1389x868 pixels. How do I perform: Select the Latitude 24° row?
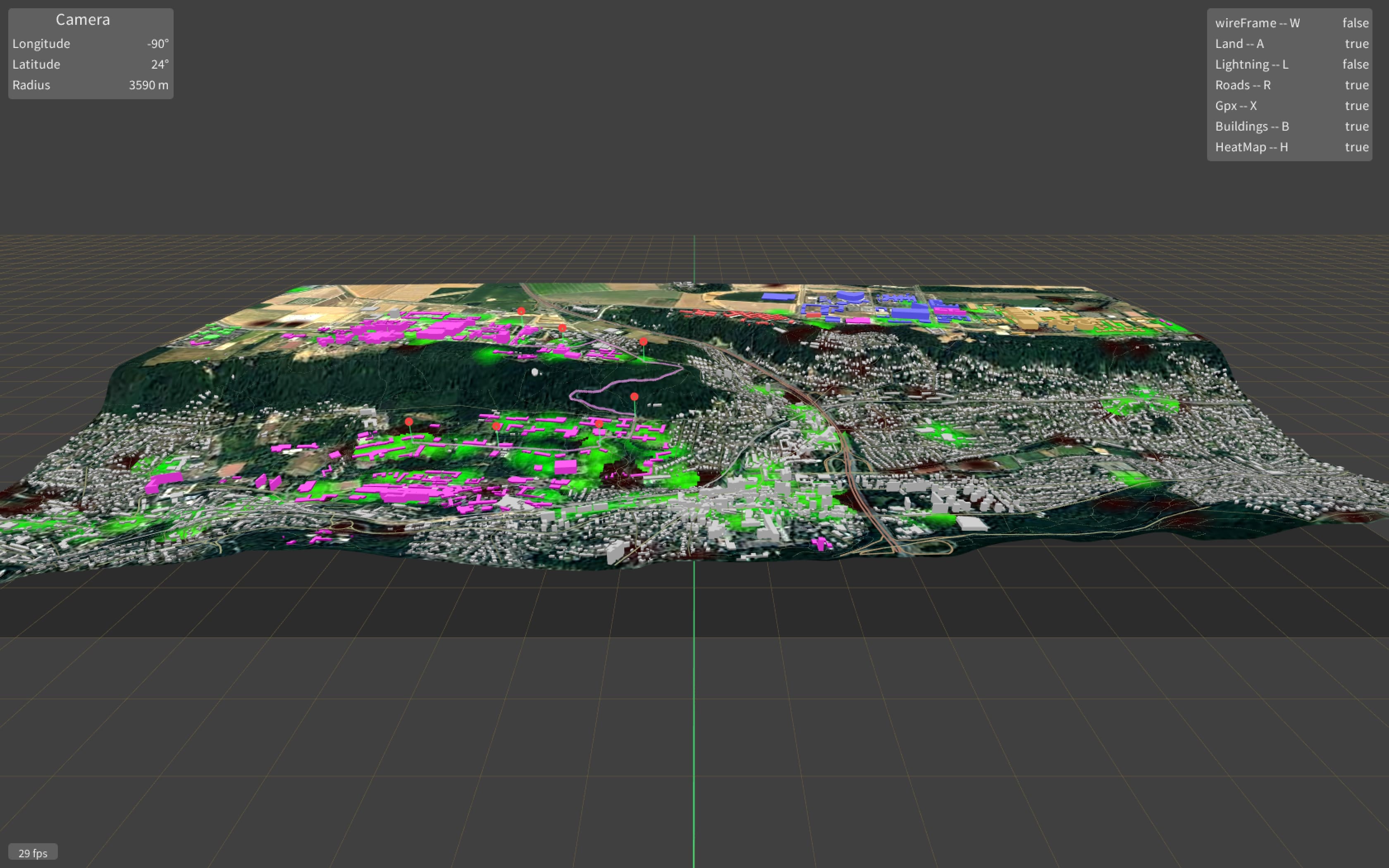(x=91, y=64)
